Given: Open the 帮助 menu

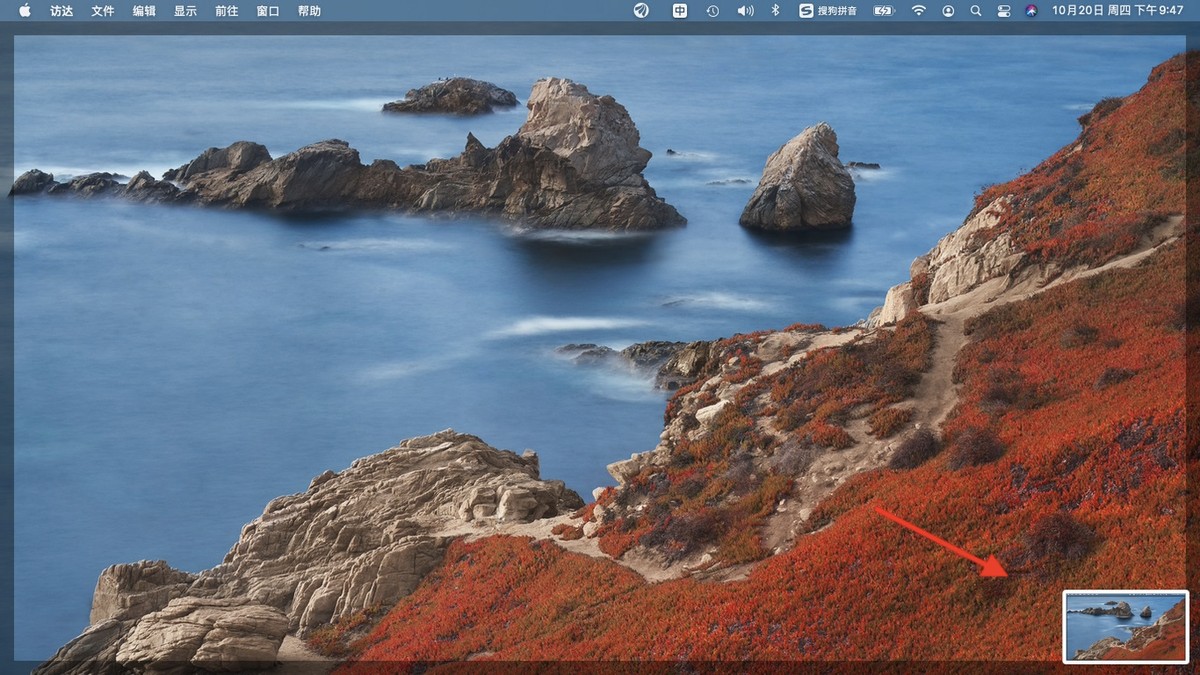Looking at the screenshot, I should 309,11.
